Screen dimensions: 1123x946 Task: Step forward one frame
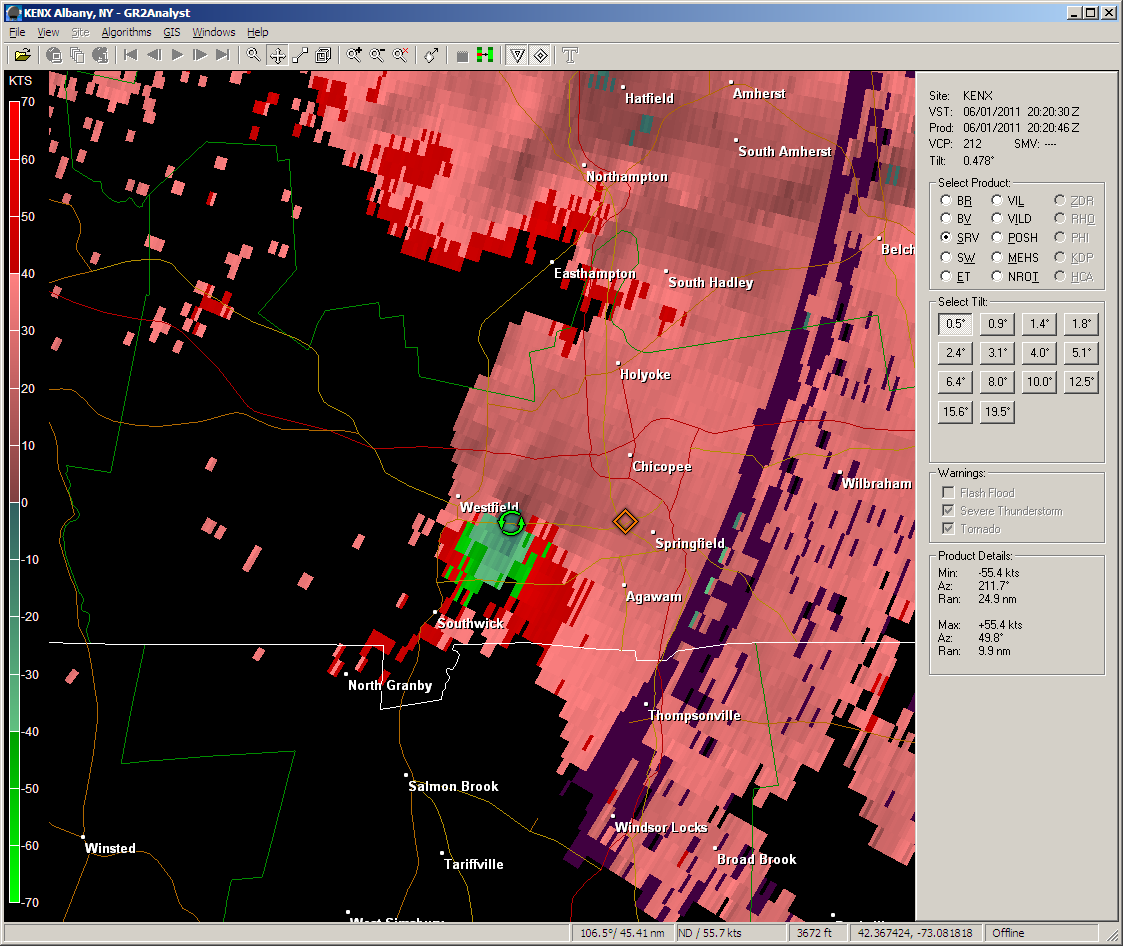pos(200,55)
